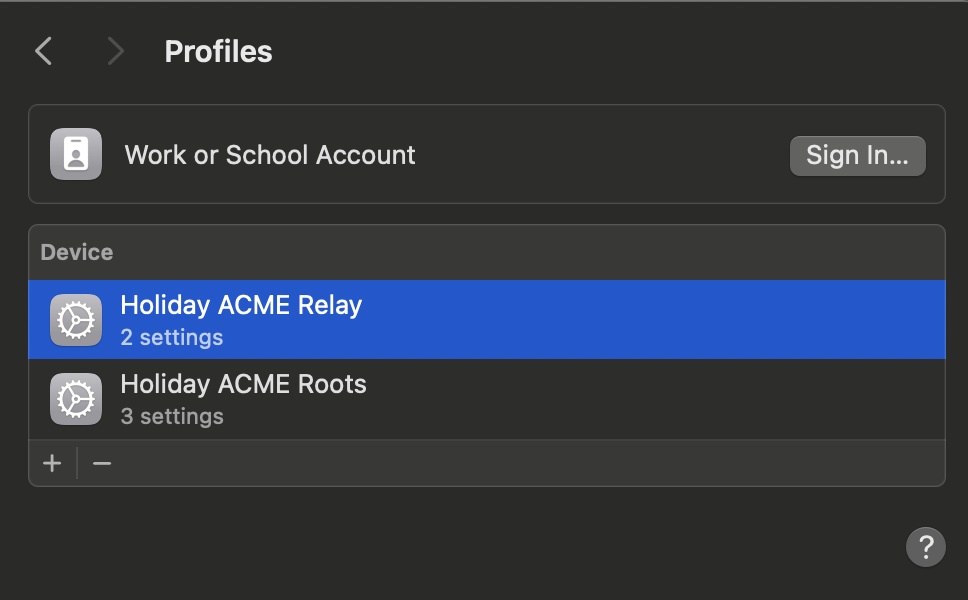968x600 pixels.
Task: Click the Profiles page title
Action: coord(218,52)
